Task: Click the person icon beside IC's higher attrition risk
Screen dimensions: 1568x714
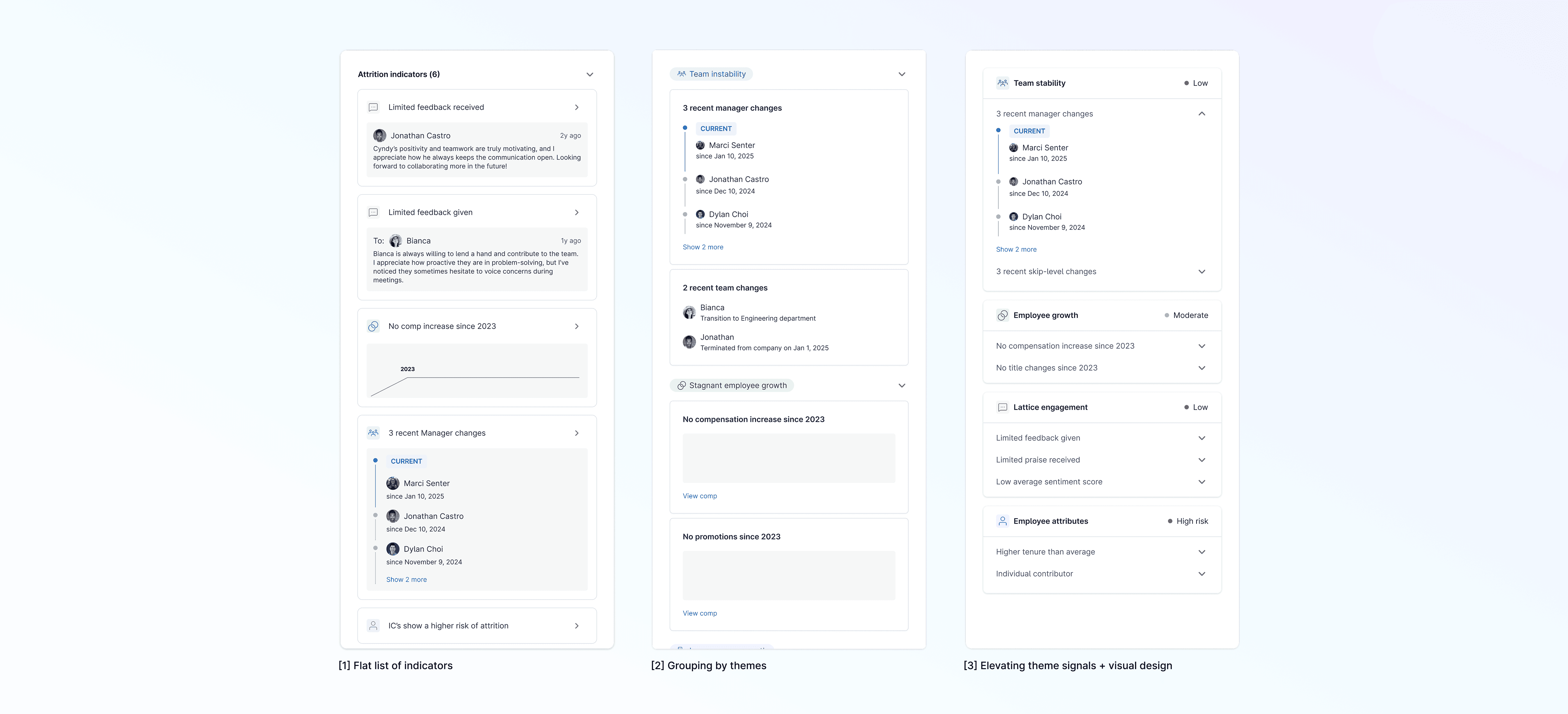Action: (373, 626)
